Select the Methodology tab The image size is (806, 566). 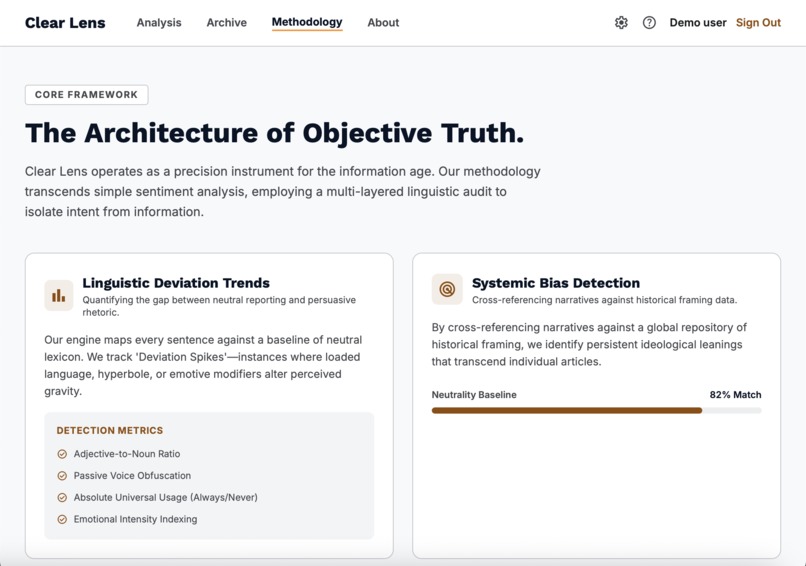click(307, 22)
